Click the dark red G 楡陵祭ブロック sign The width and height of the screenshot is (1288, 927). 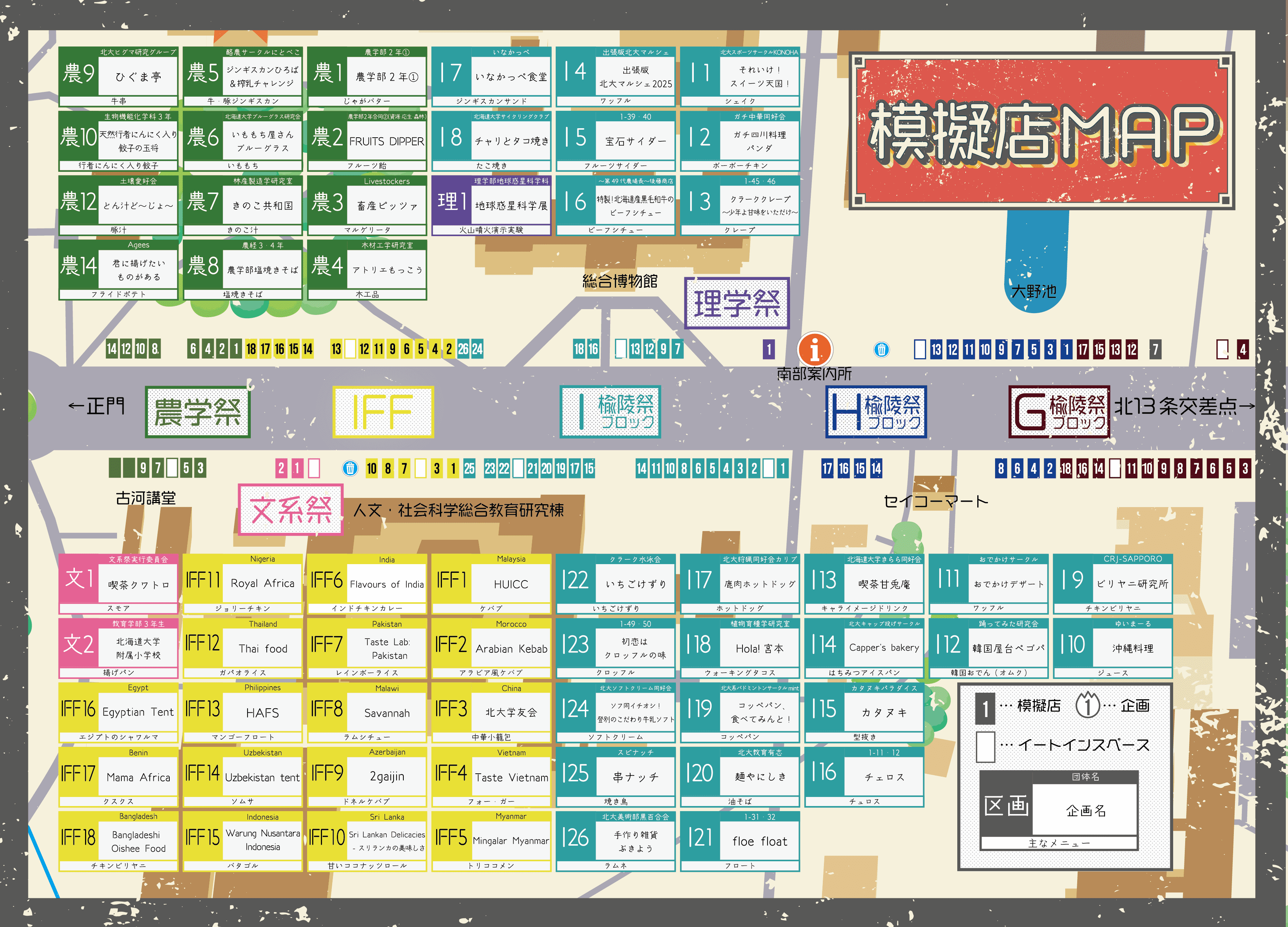(1059, 412)
